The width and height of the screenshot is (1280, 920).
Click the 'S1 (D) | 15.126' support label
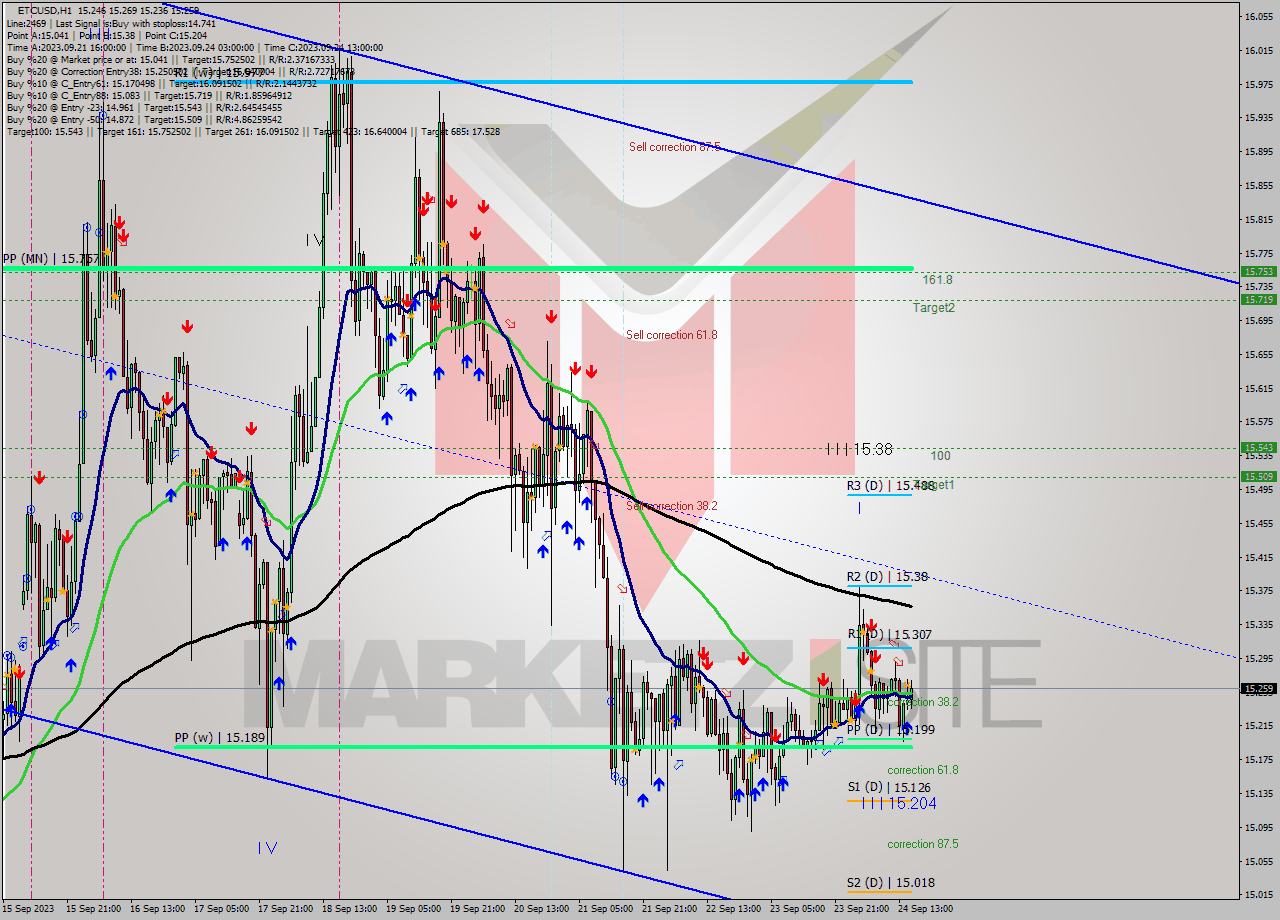point(888,787)
